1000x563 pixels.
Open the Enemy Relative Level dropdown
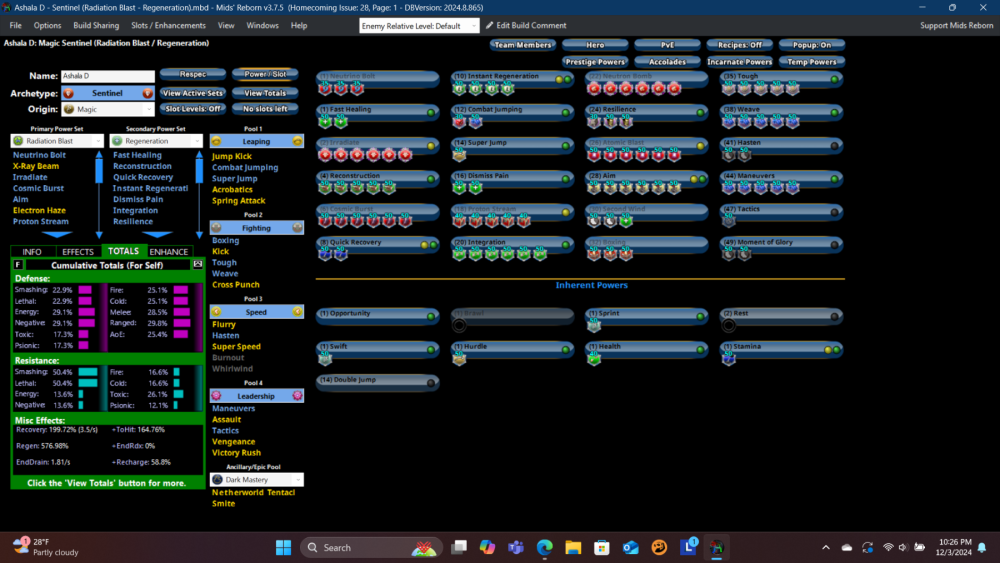419,25
